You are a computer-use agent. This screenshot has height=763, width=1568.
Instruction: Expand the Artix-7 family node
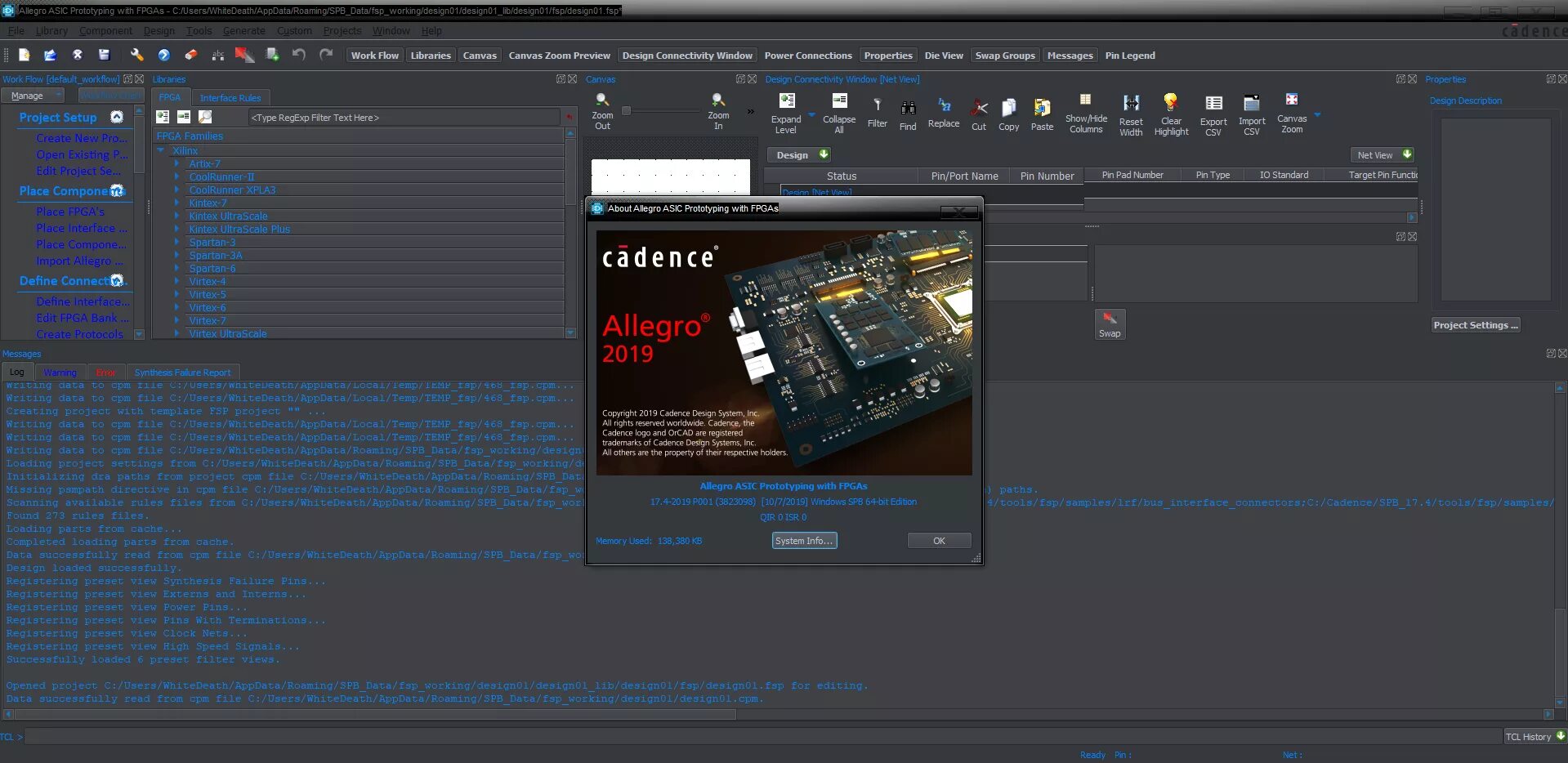(176, 163)
